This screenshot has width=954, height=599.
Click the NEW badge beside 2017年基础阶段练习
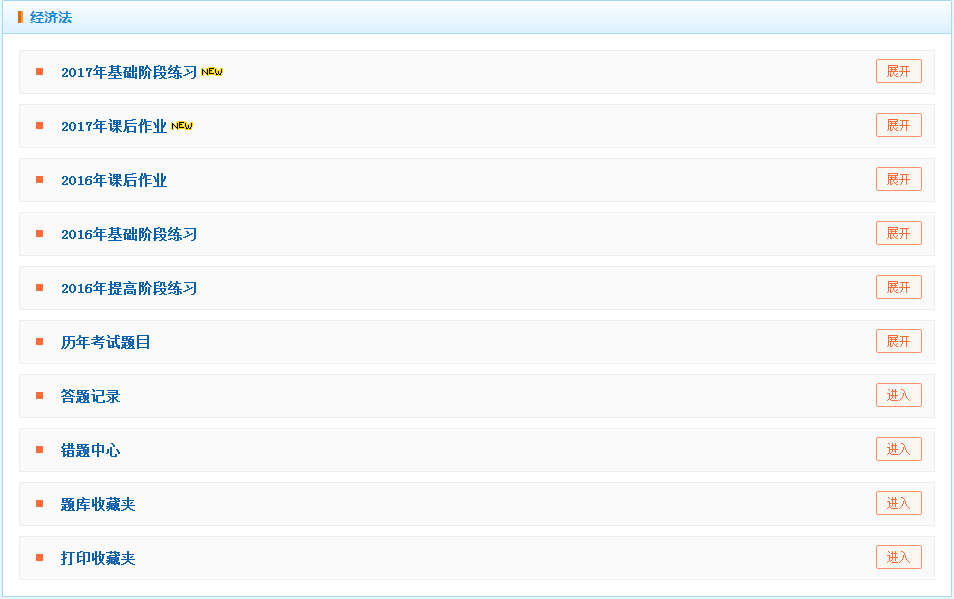(x=212, y=72)
